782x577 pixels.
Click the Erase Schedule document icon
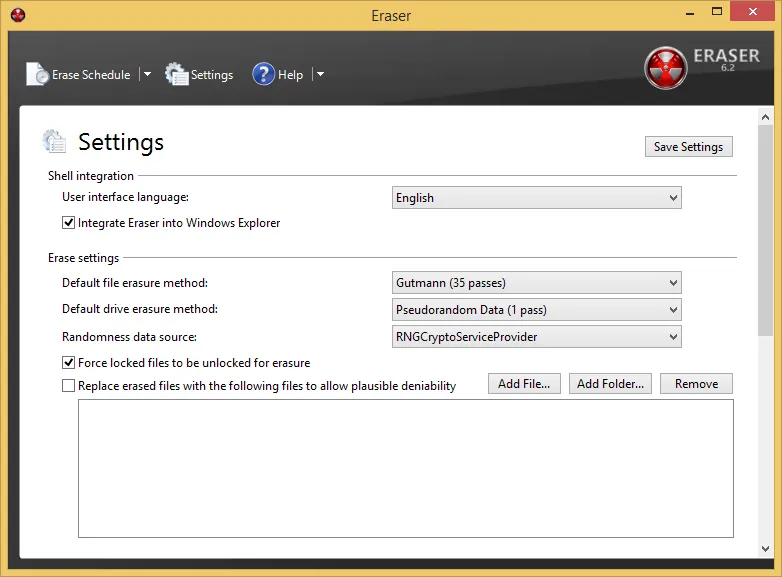[37, 74]
